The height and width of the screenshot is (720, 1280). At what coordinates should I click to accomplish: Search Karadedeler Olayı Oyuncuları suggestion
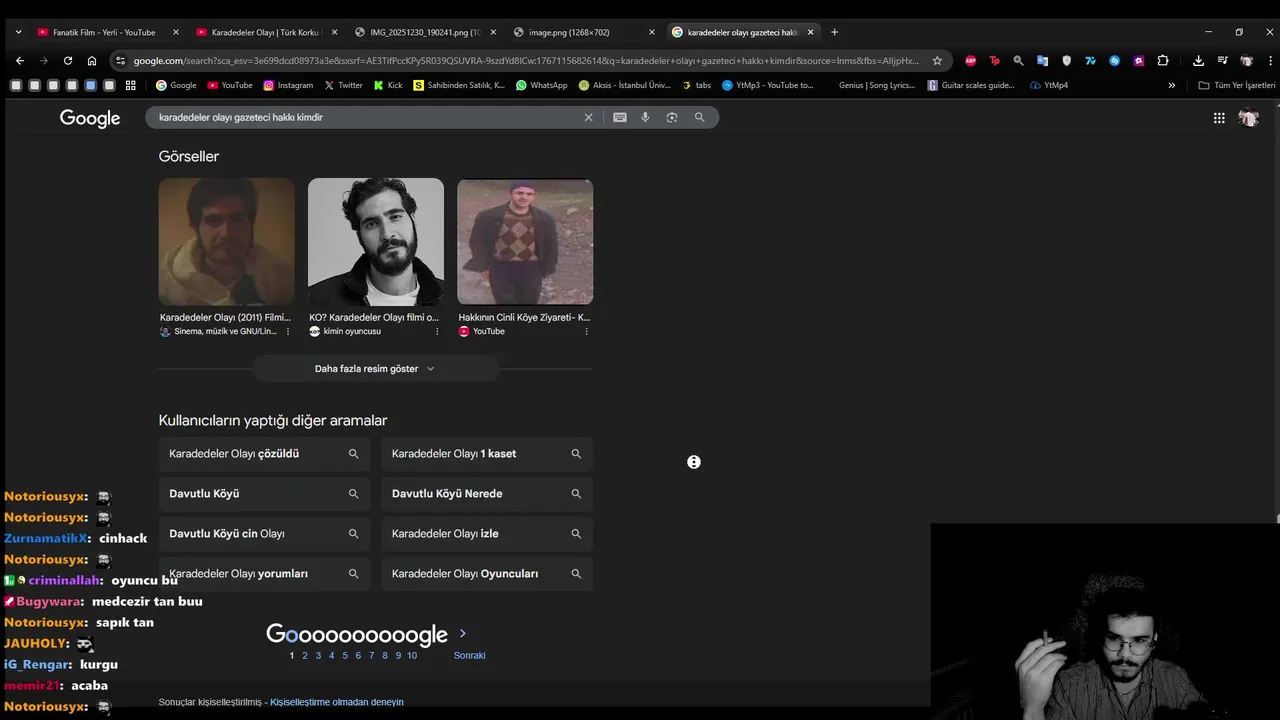[x=487, y=574]
